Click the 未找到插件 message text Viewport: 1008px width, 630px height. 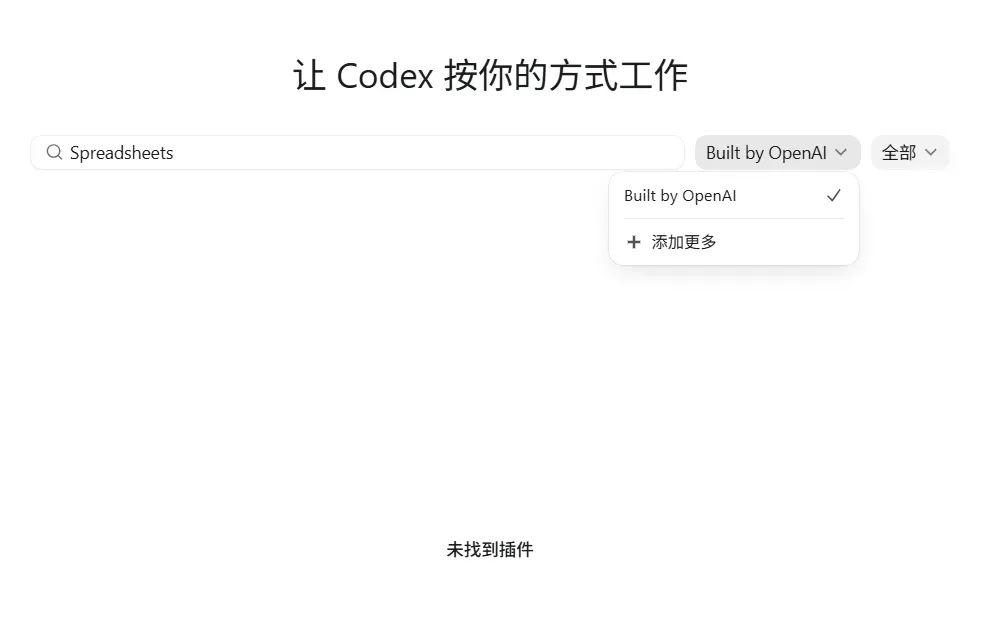click(490, 550)
